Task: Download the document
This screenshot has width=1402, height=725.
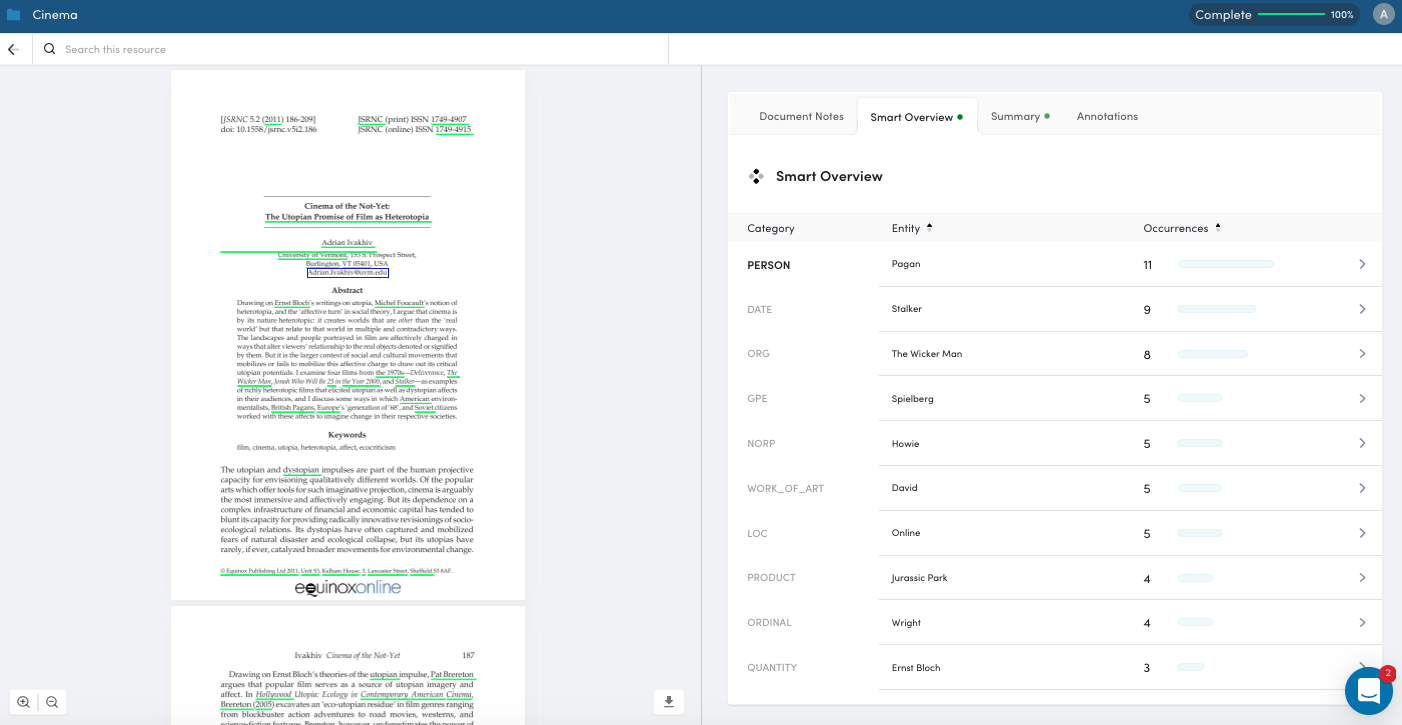Action: point(669,702)
